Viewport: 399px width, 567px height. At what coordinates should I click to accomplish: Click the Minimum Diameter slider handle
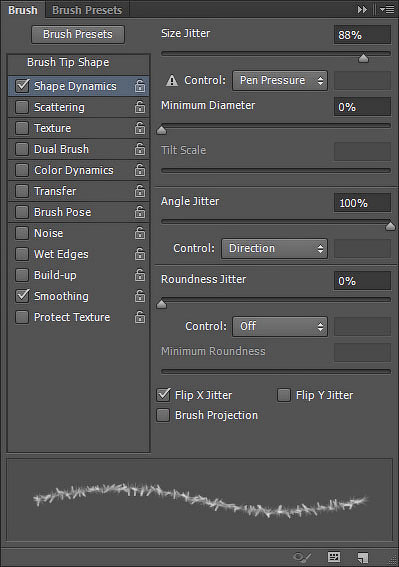(161, 130)
